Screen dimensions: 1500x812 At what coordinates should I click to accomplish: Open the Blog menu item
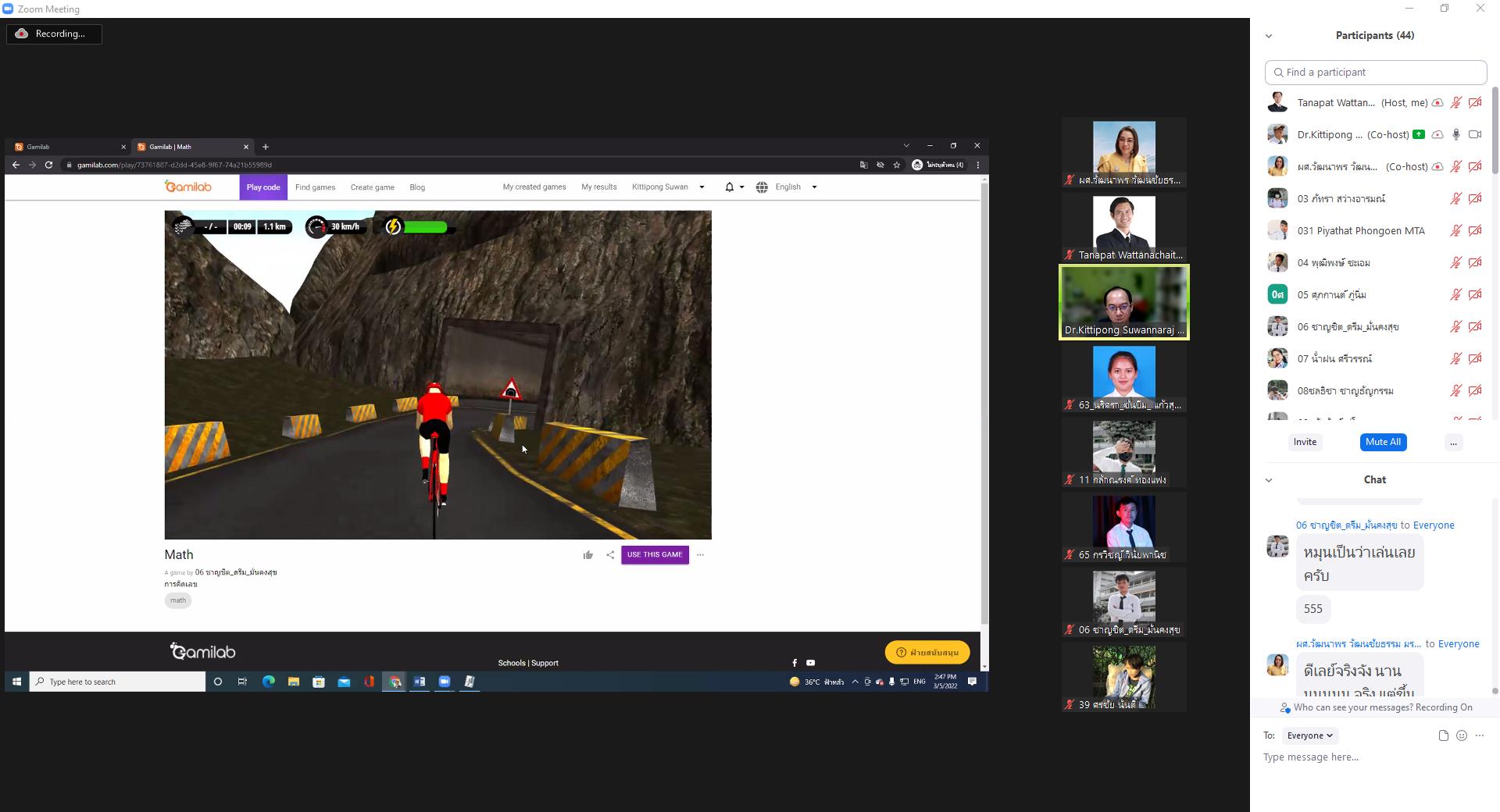(x=417, y=187)
